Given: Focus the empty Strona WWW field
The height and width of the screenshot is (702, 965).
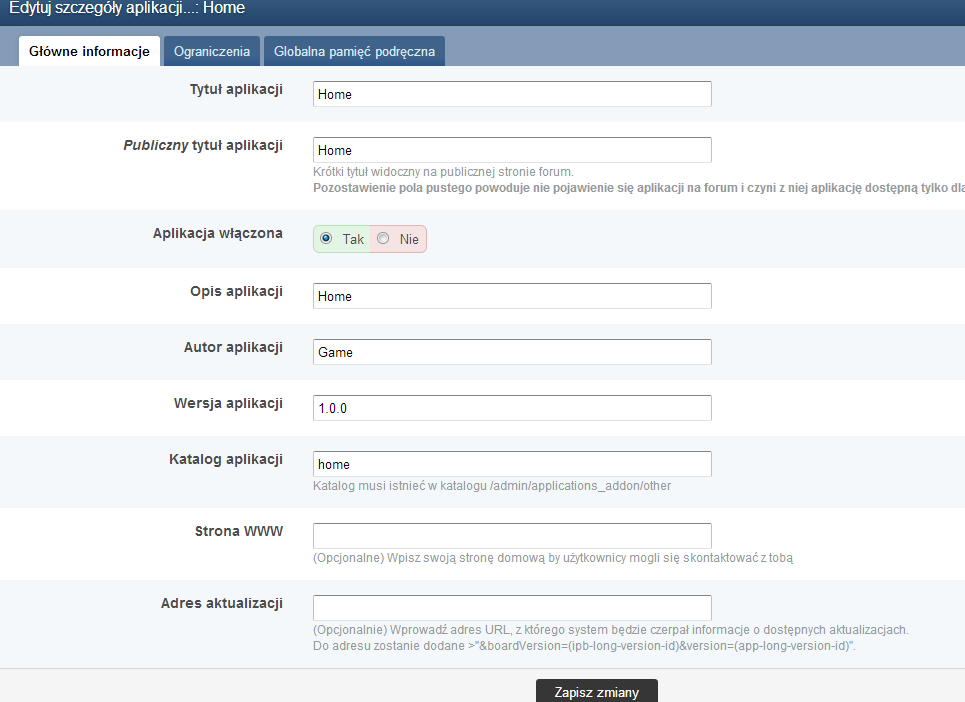Looking at the screenshot, I should tap(511, 536).
